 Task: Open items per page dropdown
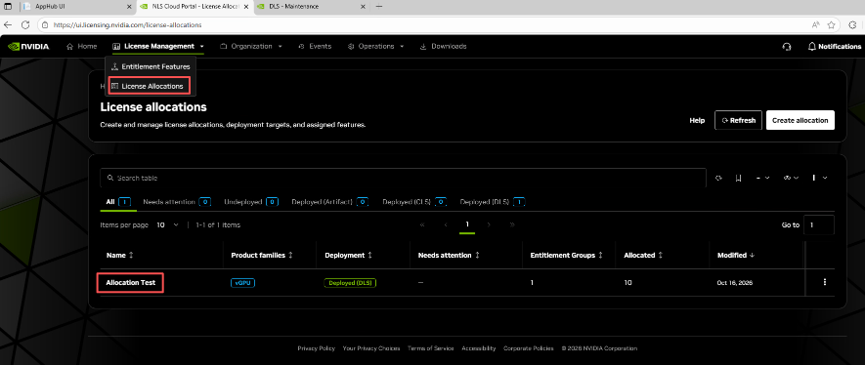pyautogui.click(x=167, y=225)
